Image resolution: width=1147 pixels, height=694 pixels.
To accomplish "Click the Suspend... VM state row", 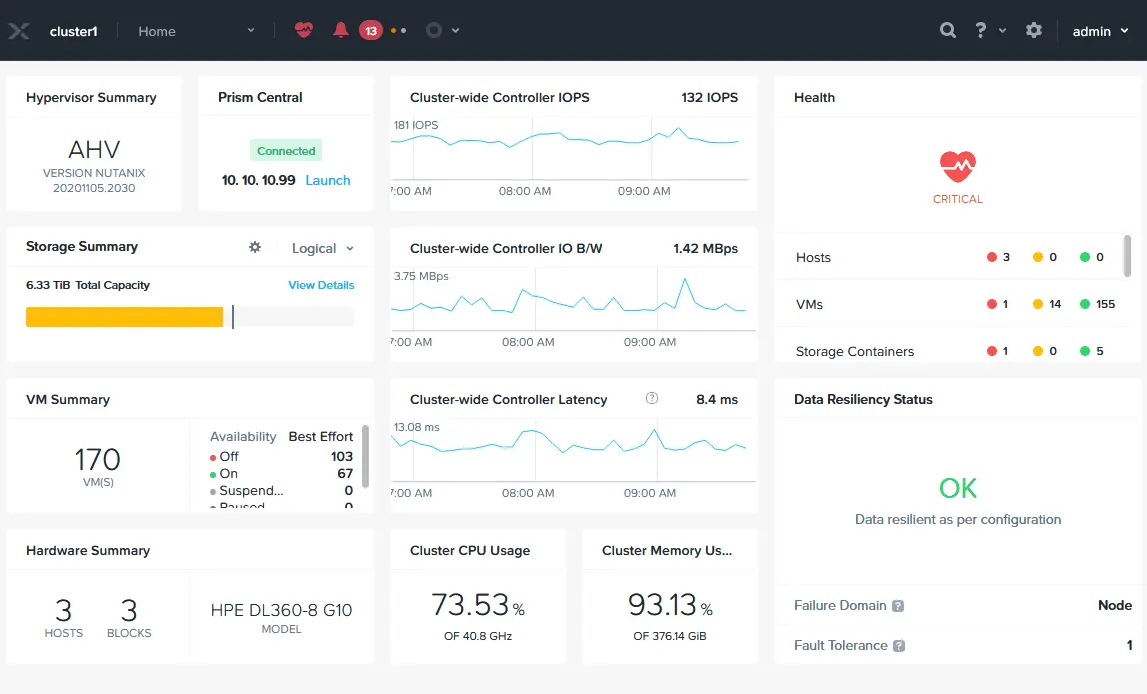I will tap(282, 491).
